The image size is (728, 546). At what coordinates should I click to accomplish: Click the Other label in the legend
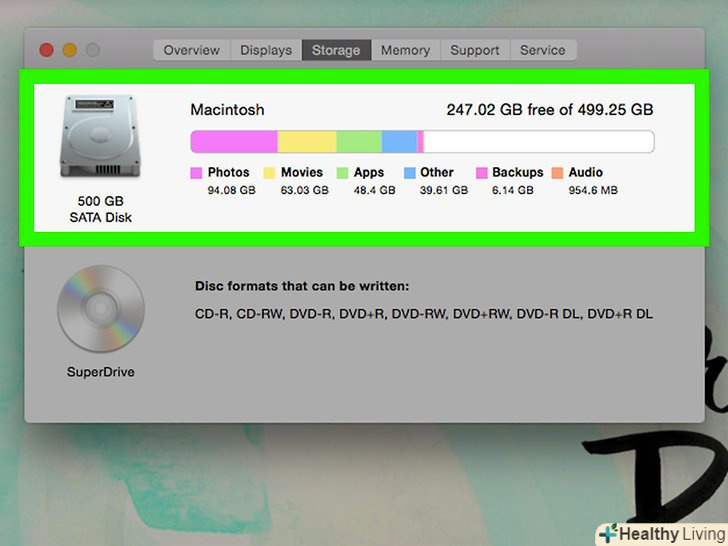click(436, 172)
